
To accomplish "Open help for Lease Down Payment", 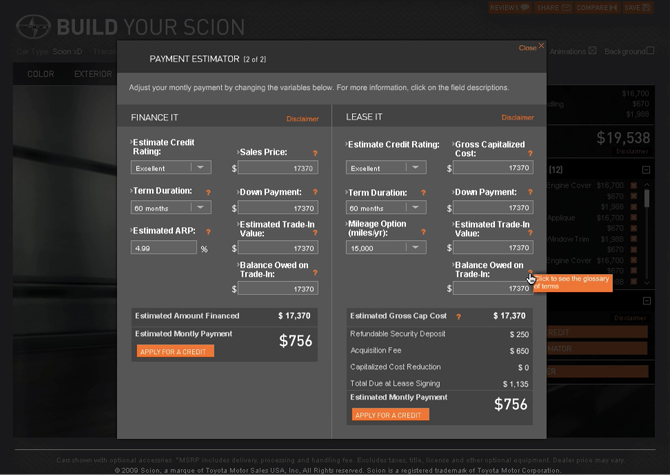I will pos(530,192).
